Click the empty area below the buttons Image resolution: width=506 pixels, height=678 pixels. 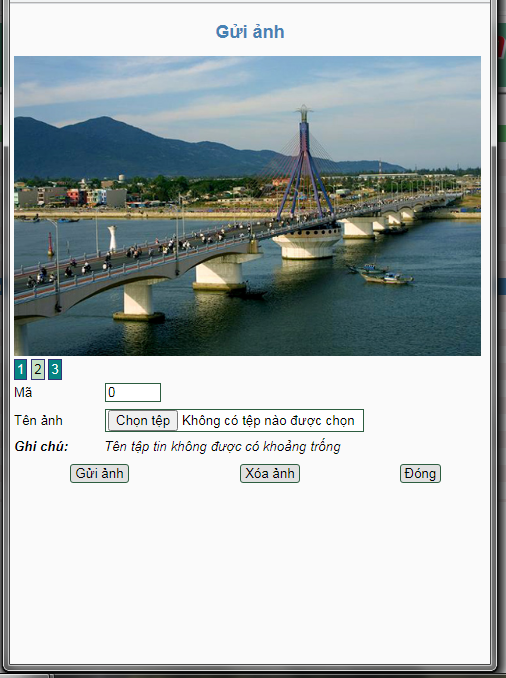point(250,571)
